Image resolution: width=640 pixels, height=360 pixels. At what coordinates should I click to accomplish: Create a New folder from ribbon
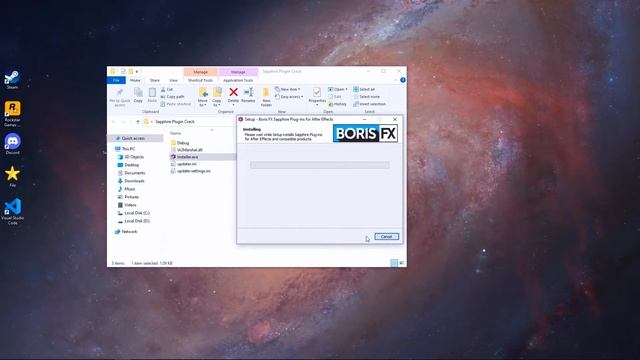pyautogui.click(x=266, y=97)
